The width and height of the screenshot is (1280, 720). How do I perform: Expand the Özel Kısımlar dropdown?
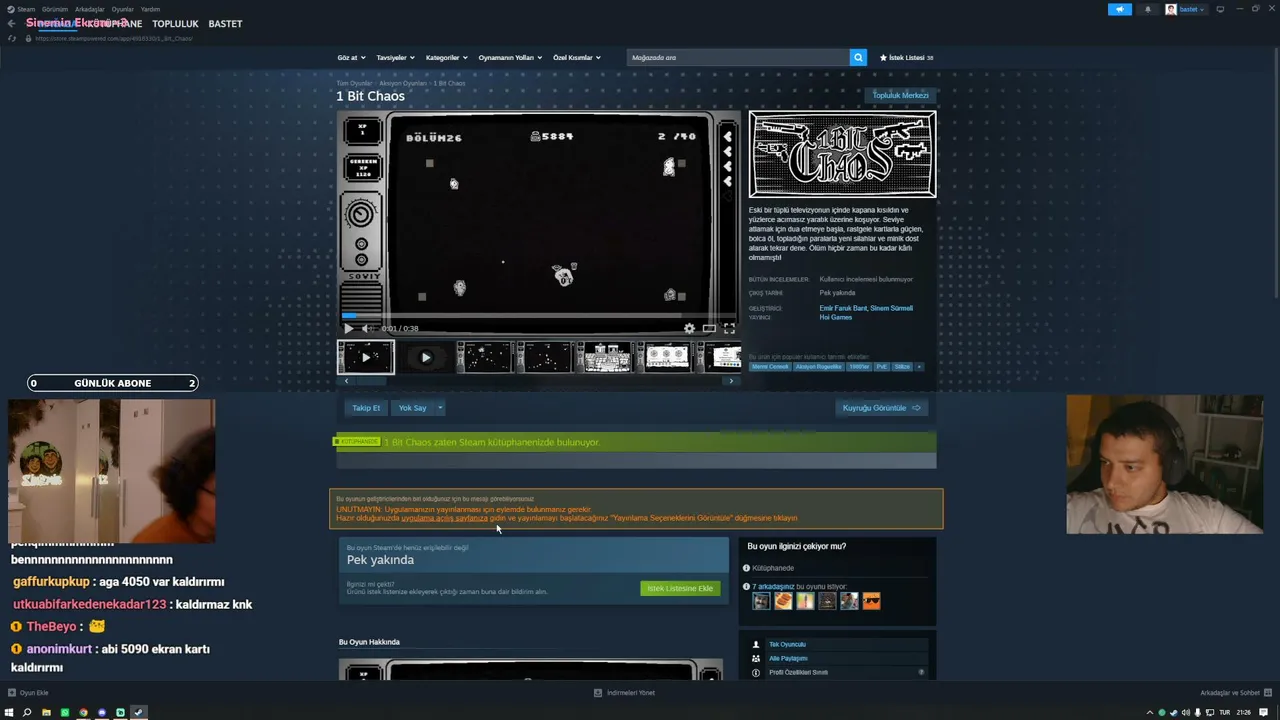pyautogui.click(x=577, y=58)
